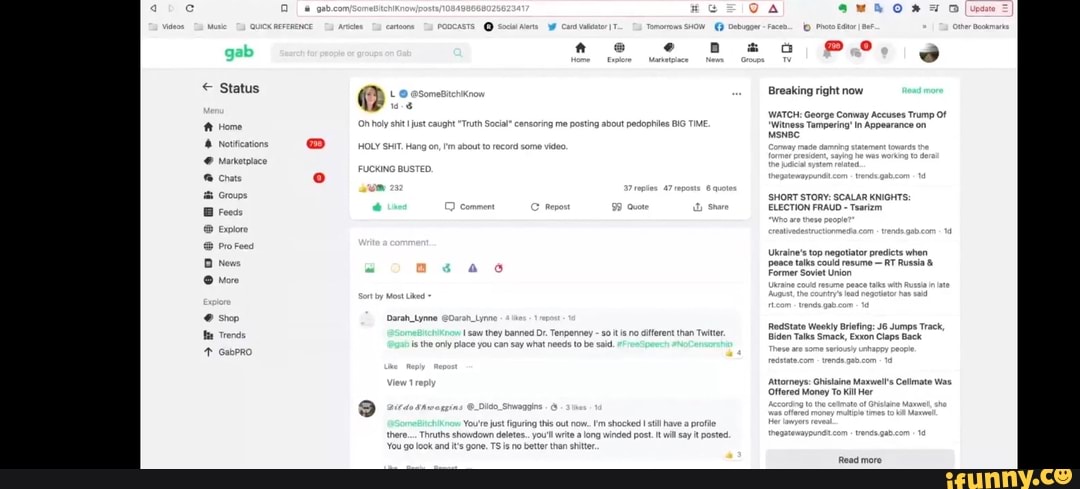Expand the More item in left menu

pos(228,280)
